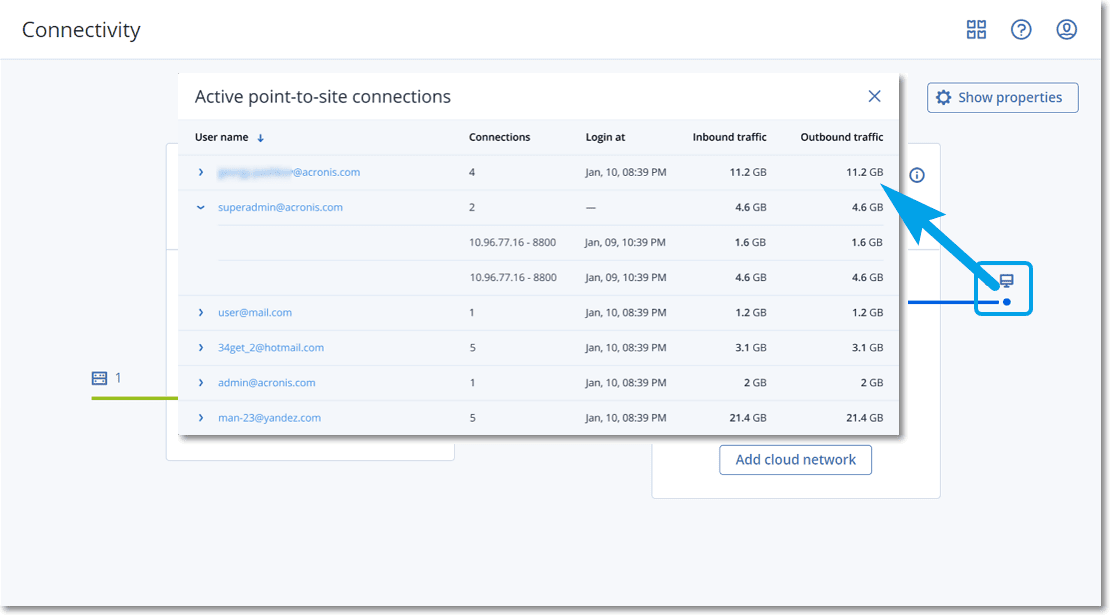The width and height of the screenshot is (1110, 615).
Task: Expand the first blurred user row
Action: pos(201,172)
